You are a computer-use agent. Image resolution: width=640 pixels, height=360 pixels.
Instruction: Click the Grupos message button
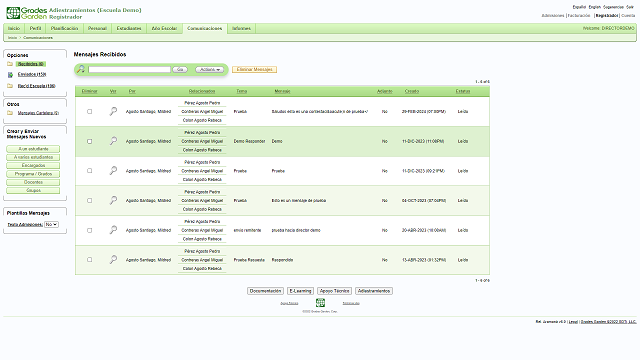click(x=33, y=191)
